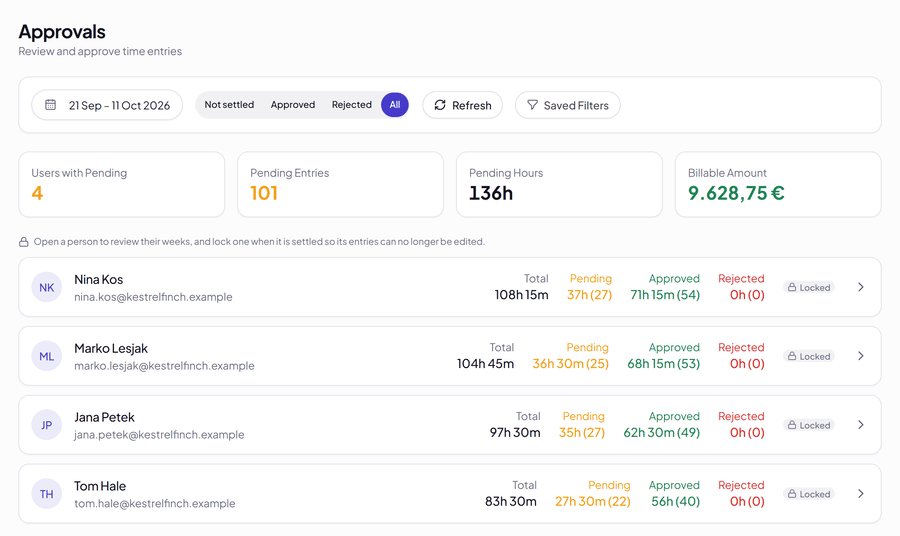The height and width of the screenshot is (536, 900).
Task: Click jana.petek@kestrelfinch.example email
Action: [x=159, y=434]
